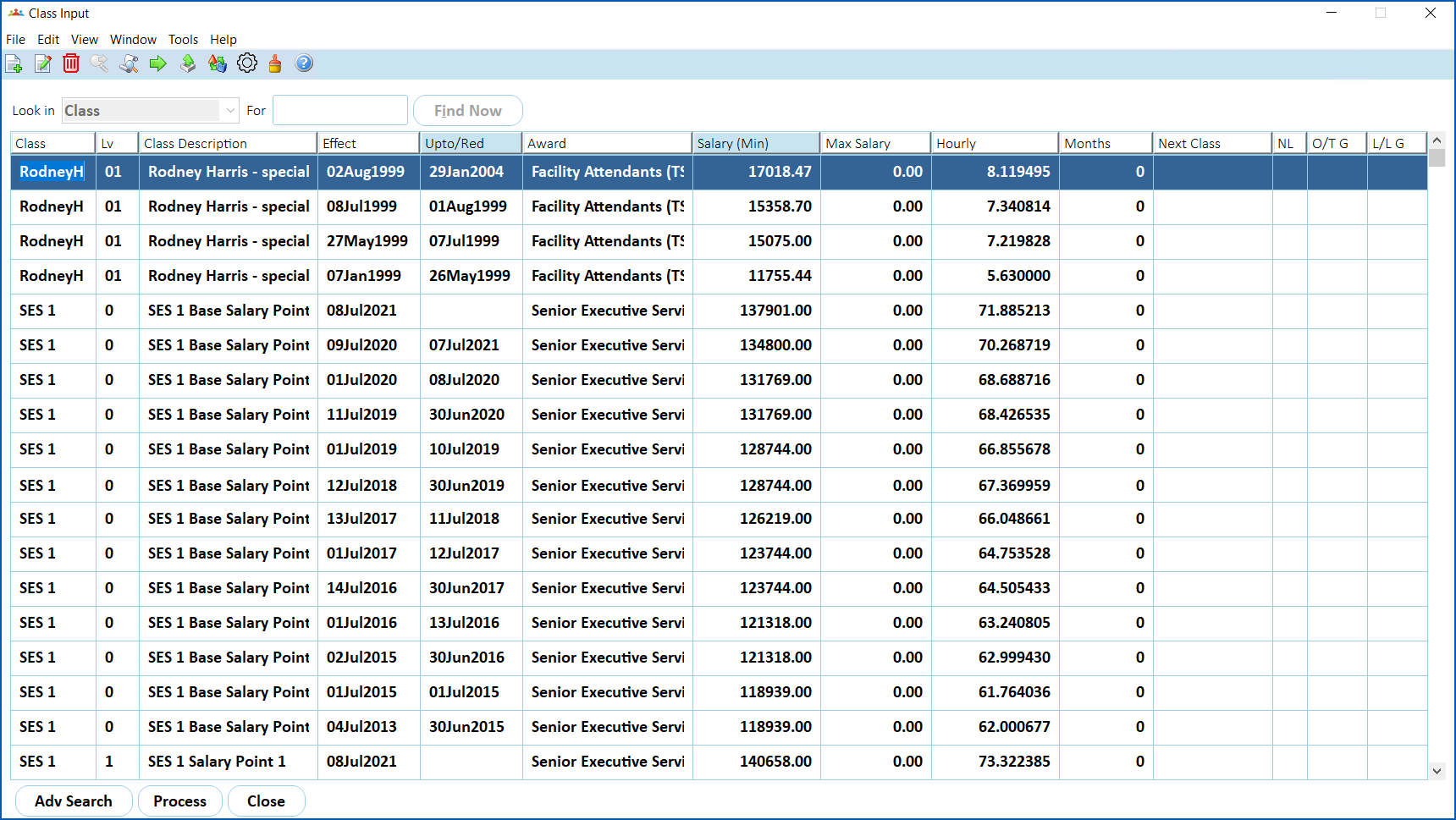Sort by the Salary (Min) column header

(x=756, y=143)
